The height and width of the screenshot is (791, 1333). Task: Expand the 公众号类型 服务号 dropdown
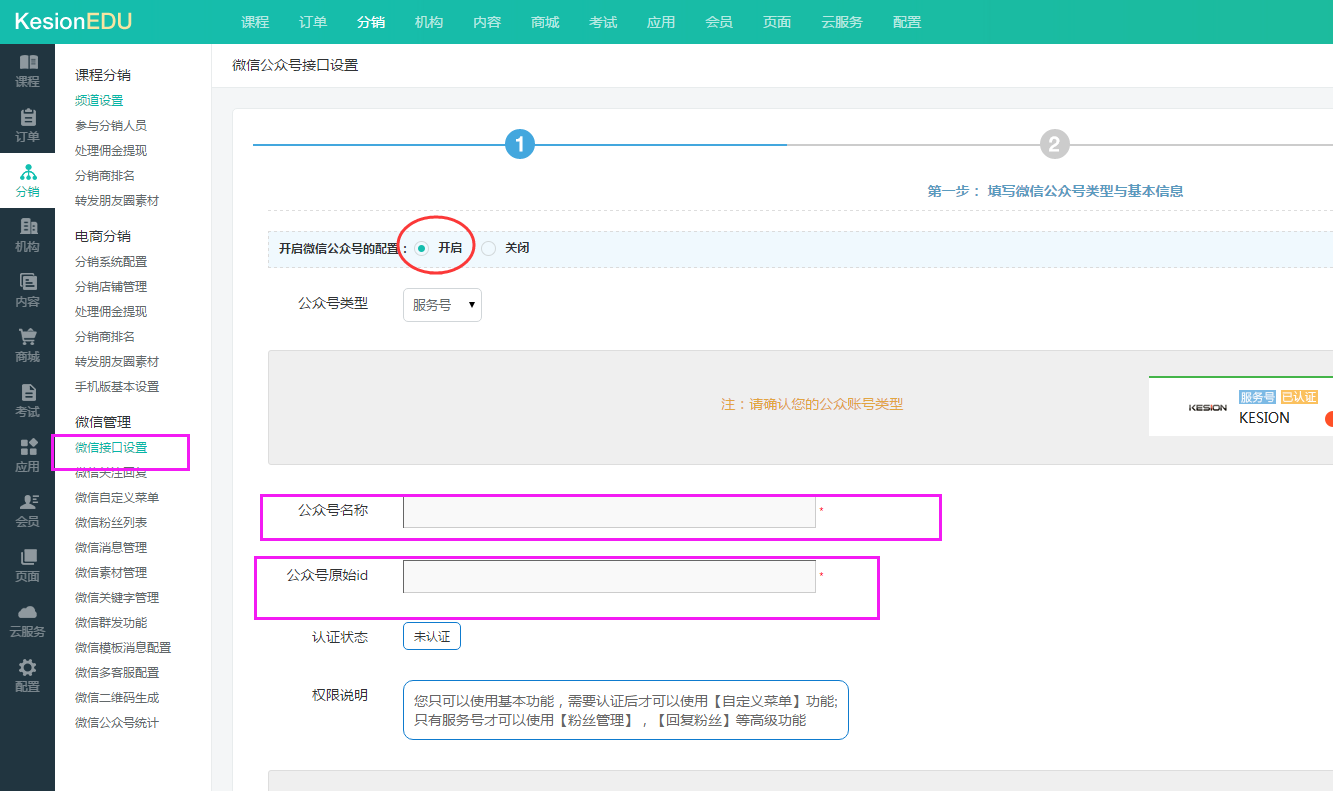click(x=442, y=305)
